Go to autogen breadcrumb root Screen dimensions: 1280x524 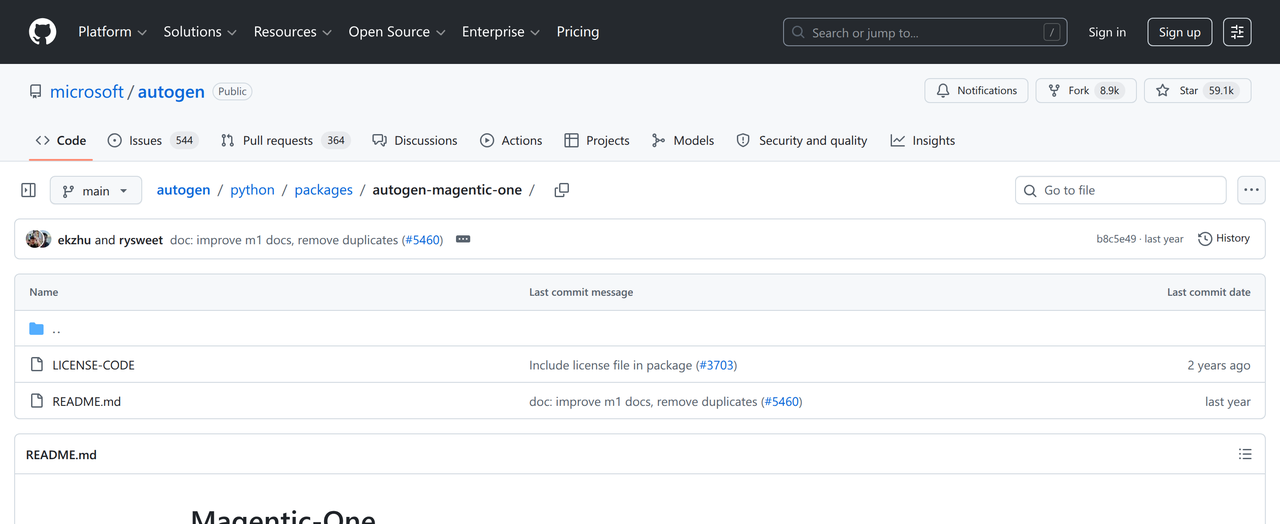click(183, 190)
